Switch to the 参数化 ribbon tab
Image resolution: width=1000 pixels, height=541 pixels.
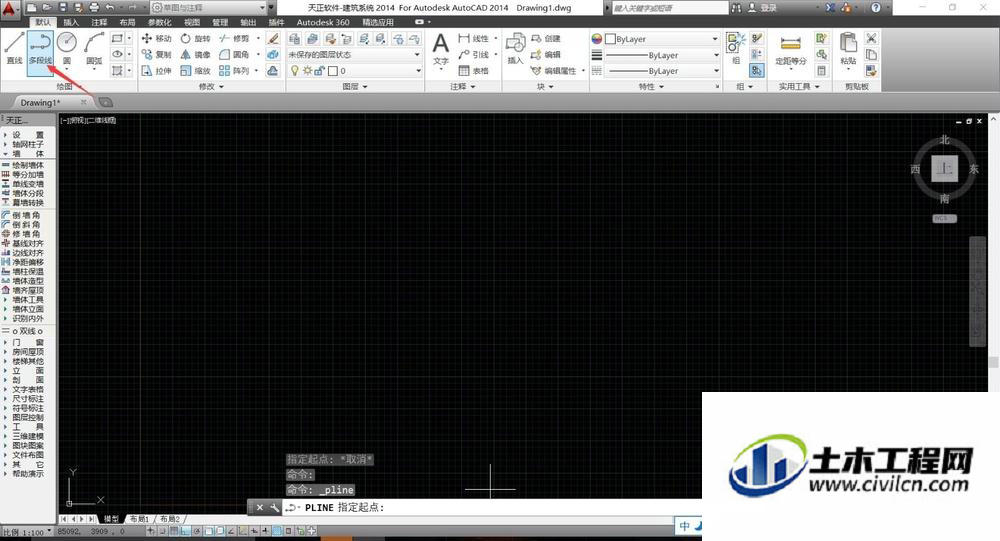coord(159,22)
